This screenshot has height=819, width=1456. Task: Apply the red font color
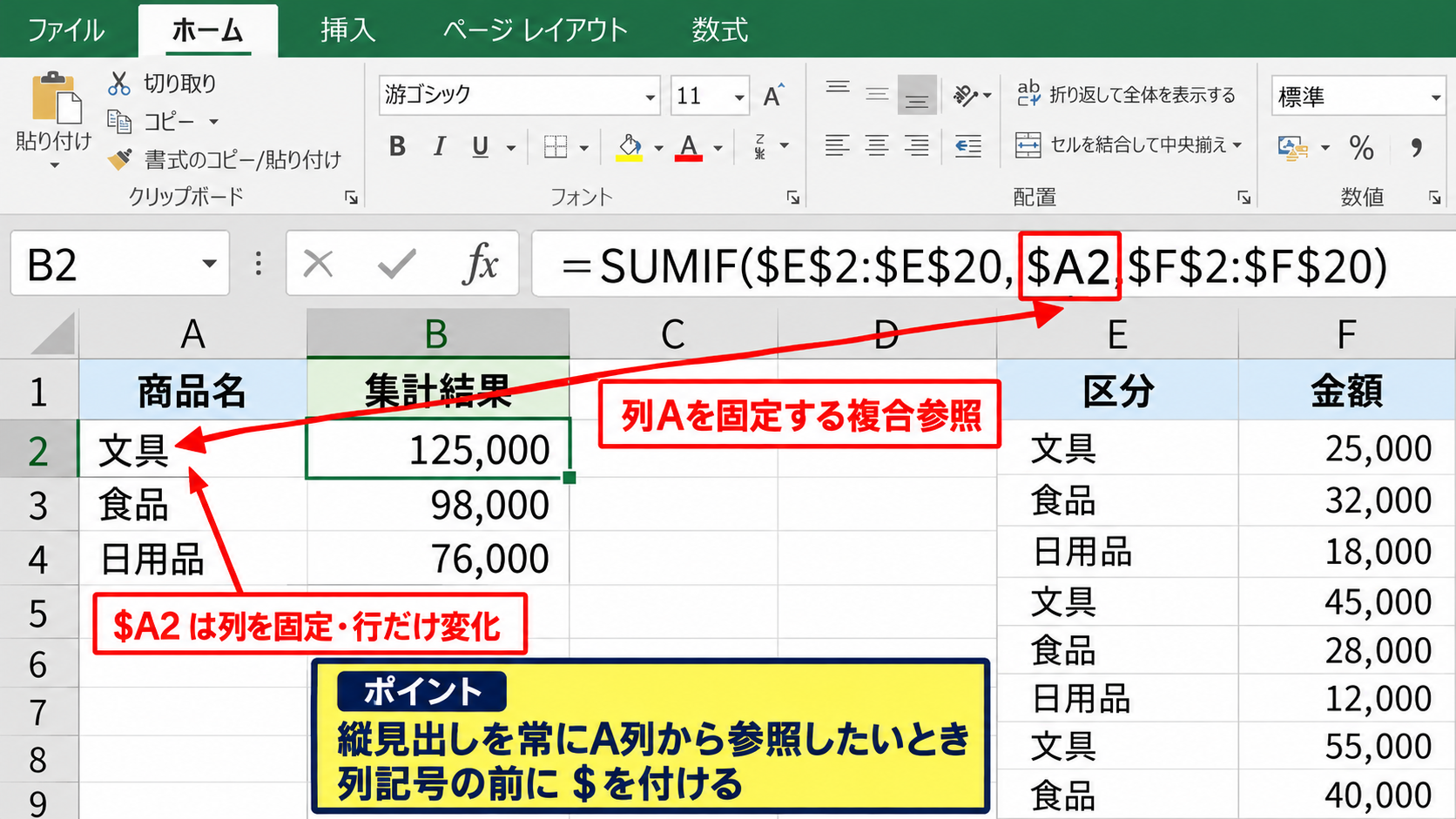(x=689, y=147)
